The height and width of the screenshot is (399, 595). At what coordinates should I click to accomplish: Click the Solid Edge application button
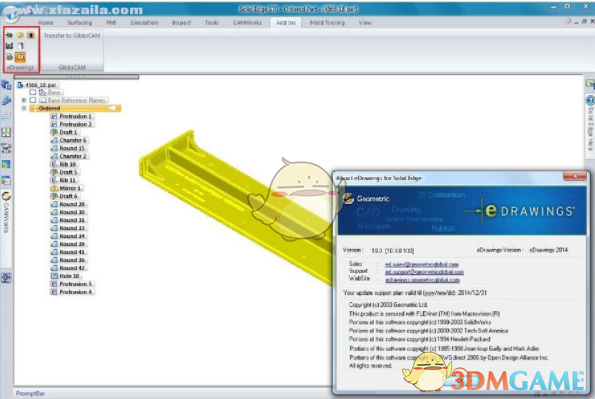click(11, 14)
